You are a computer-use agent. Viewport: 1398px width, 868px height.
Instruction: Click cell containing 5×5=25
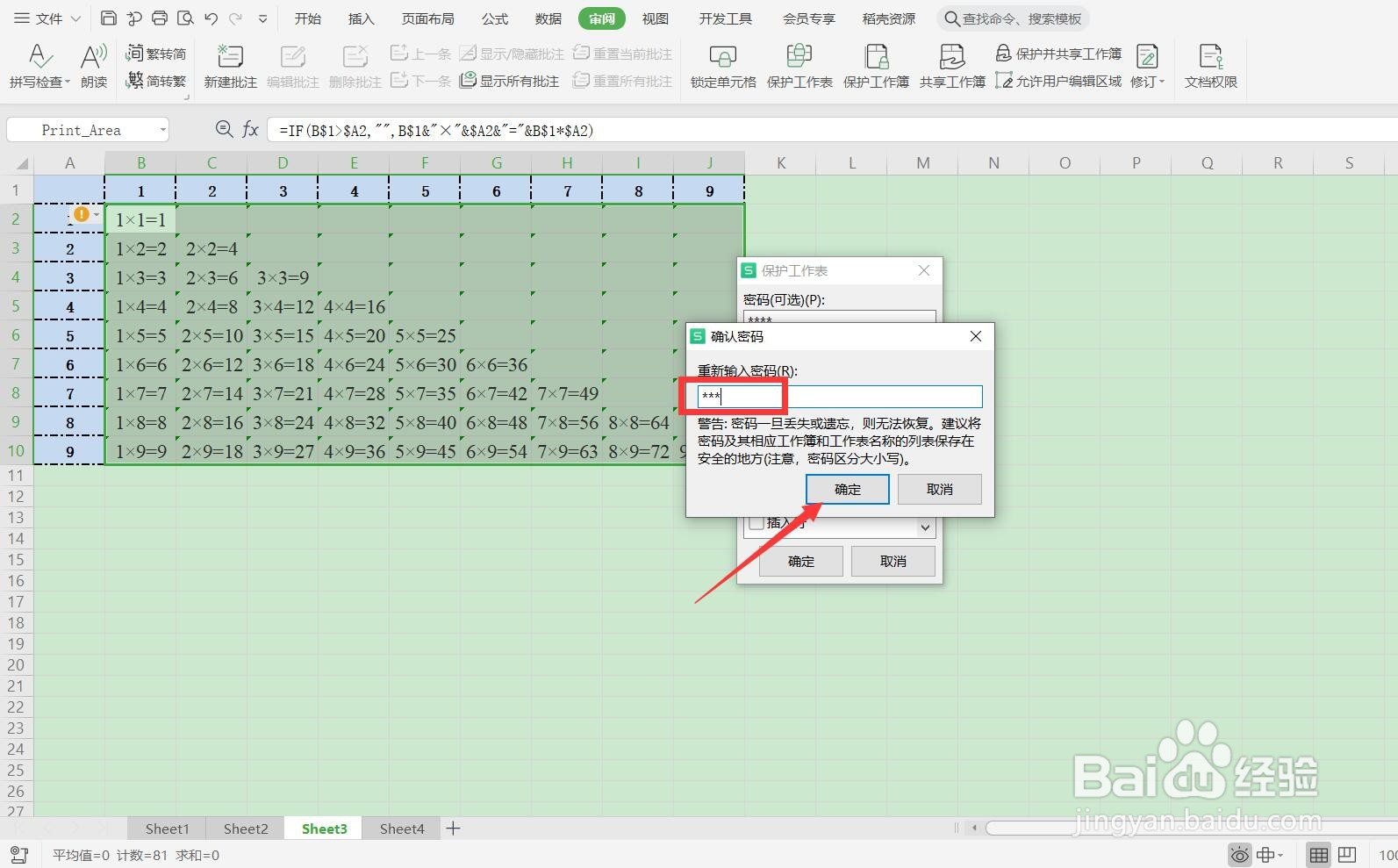(426, 335)
